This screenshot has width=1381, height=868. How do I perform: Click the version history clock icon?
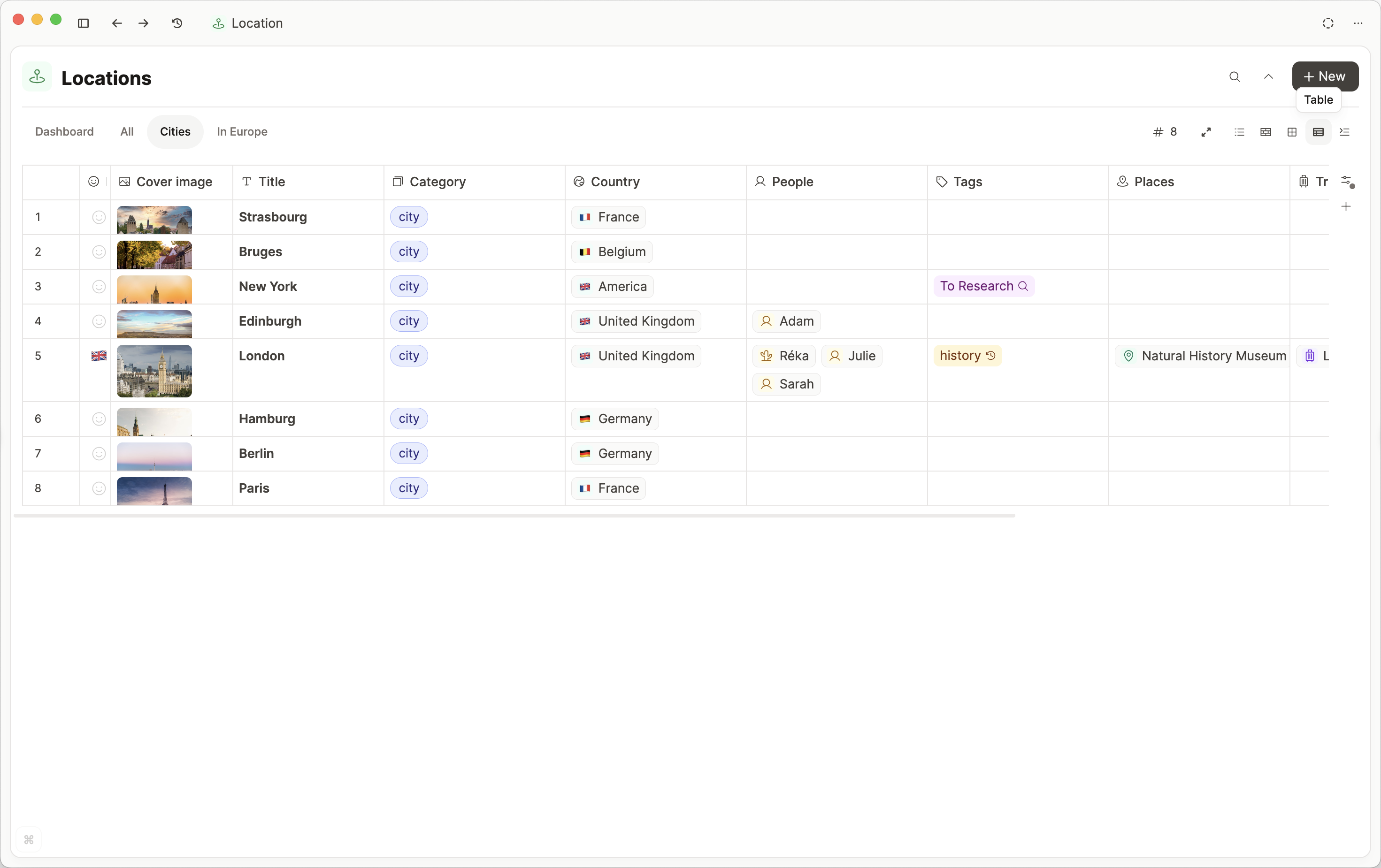(176, 23)
